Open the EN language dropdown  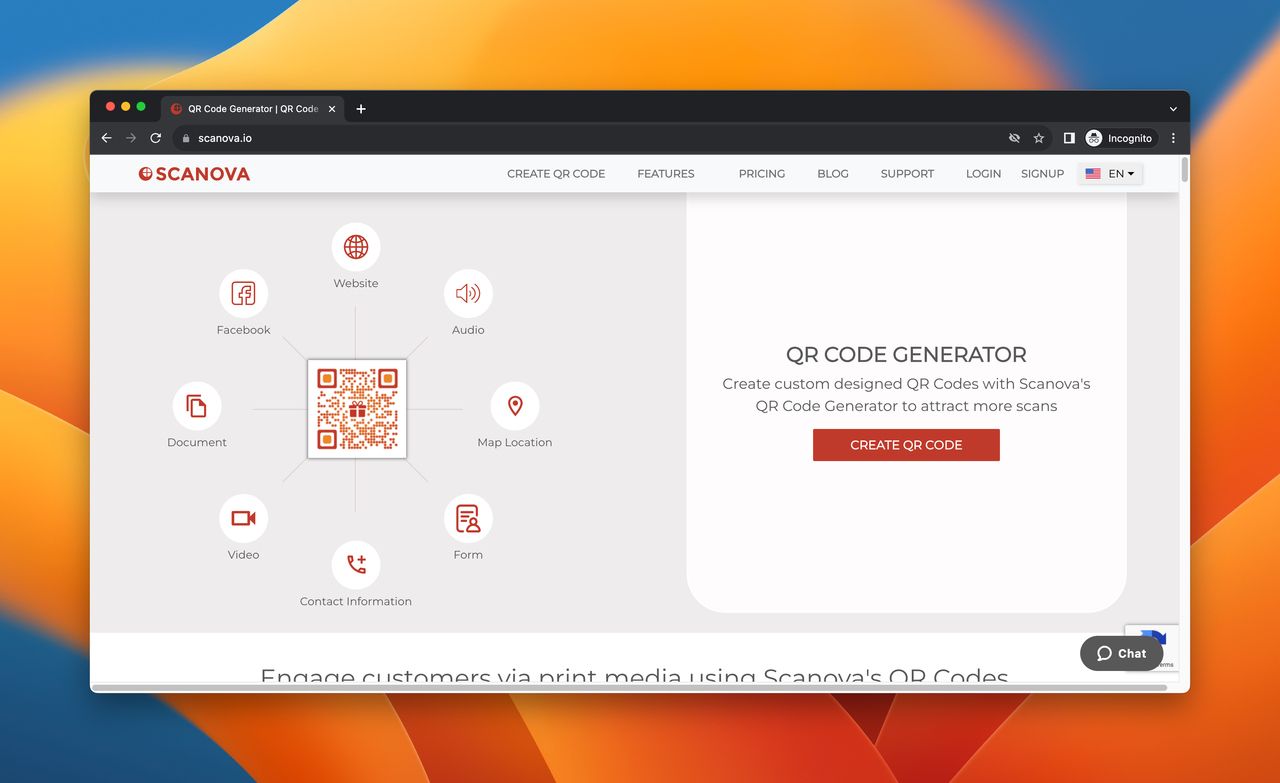[1110, 174]
